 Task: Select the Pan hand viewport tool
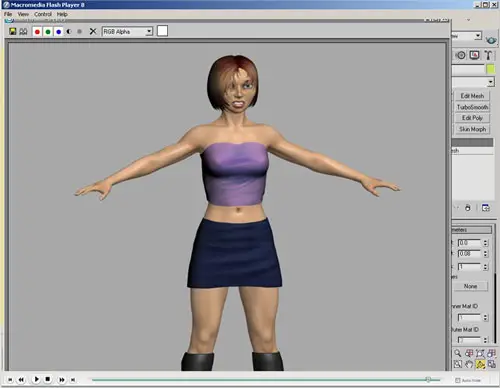(469, 364)
